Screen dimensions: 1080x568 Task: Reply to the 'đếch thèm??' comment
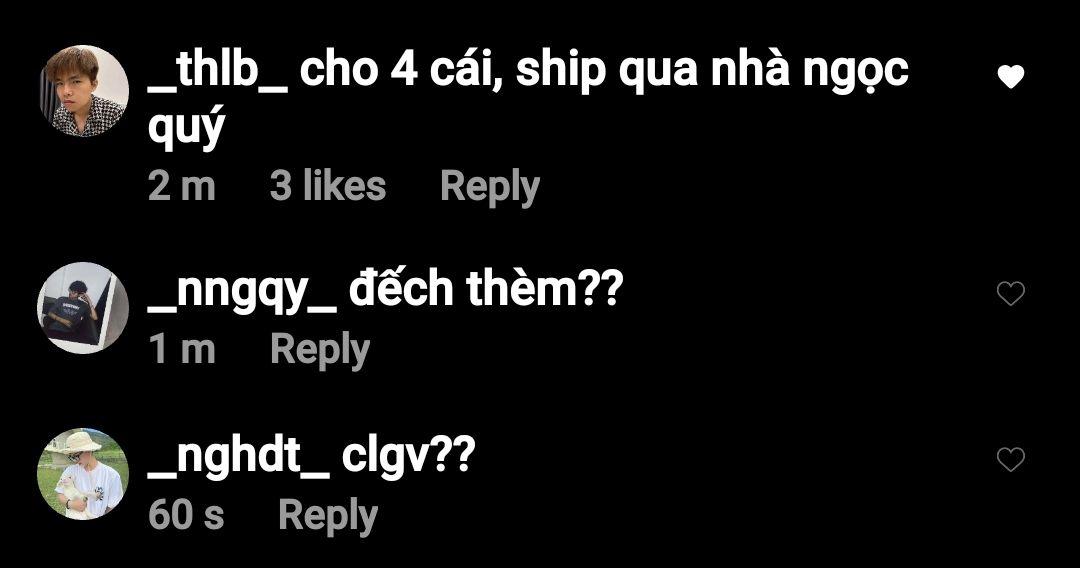[x=320, y=349]
